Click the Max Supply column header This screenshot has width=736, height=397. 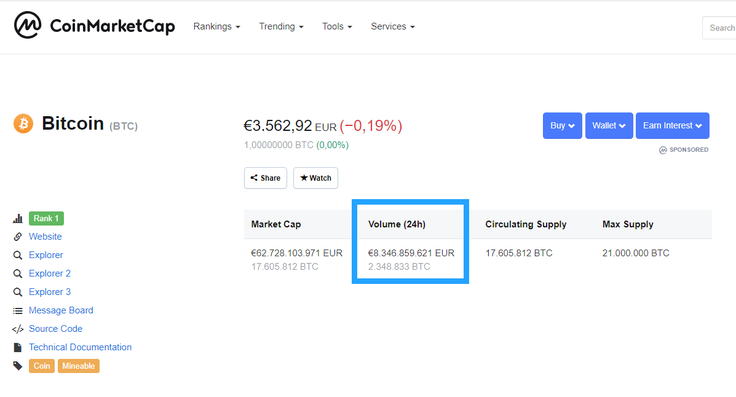pyautogui.click(x=628, y=224)
